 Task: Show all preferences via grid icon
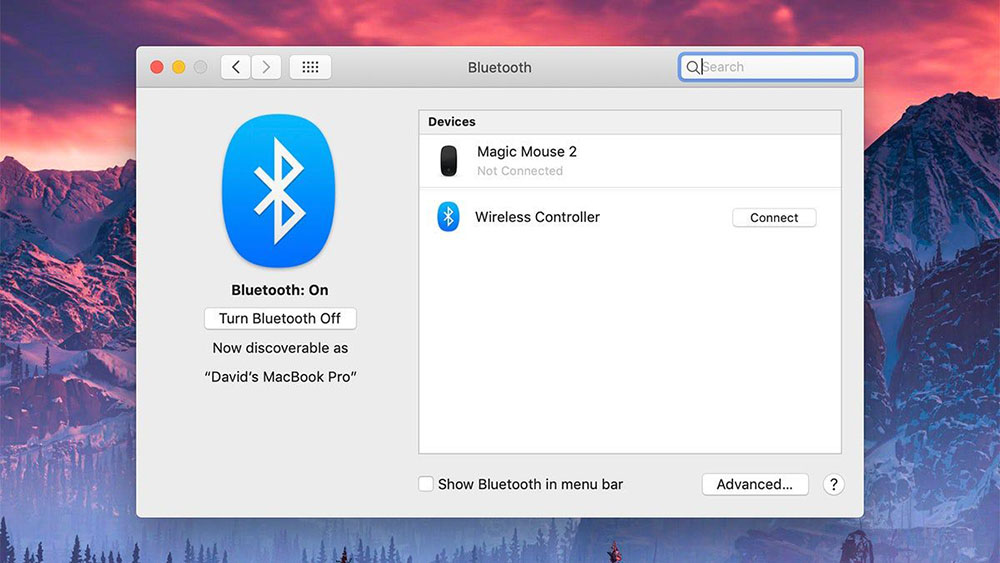310,67
